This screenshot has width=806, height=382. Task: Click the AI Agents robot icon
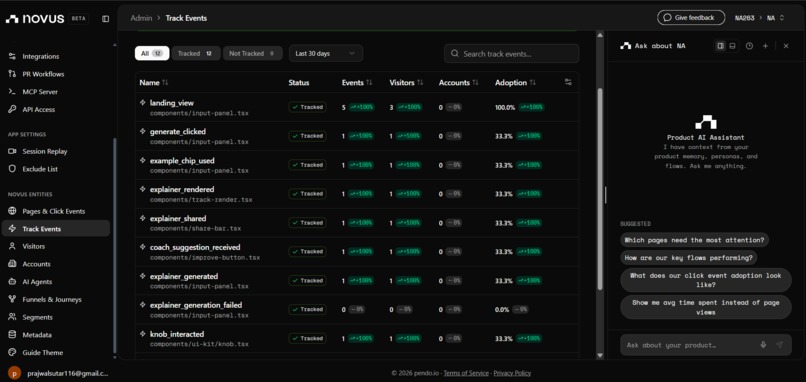click(12, 282)
